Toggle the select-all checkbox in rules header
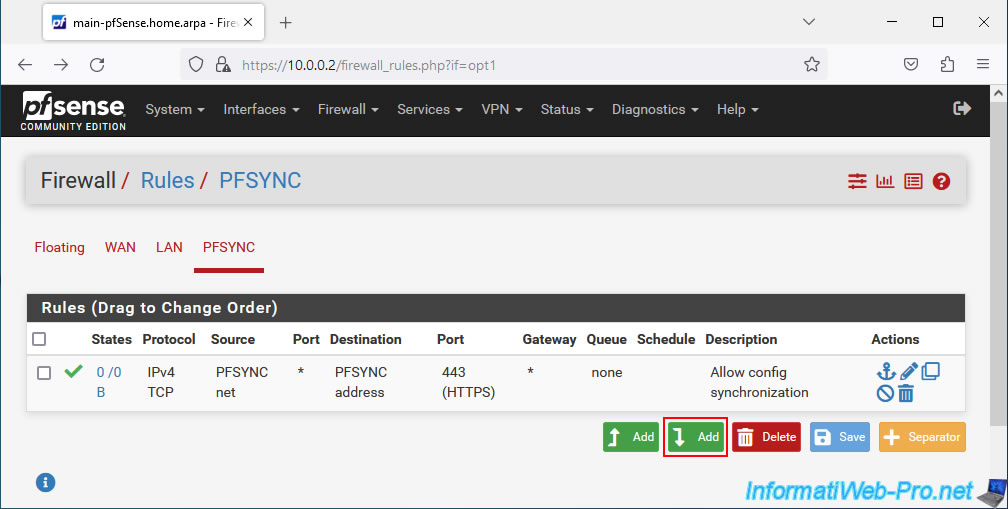1008x509 pixels. click(x=39, y=339)
